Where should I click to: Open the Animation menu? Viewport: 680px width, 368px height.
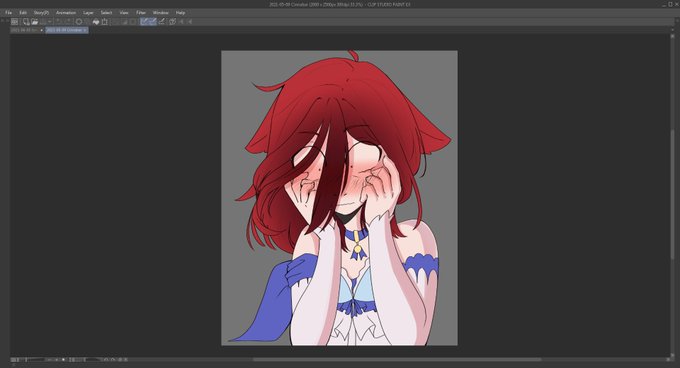click(66, 13)
